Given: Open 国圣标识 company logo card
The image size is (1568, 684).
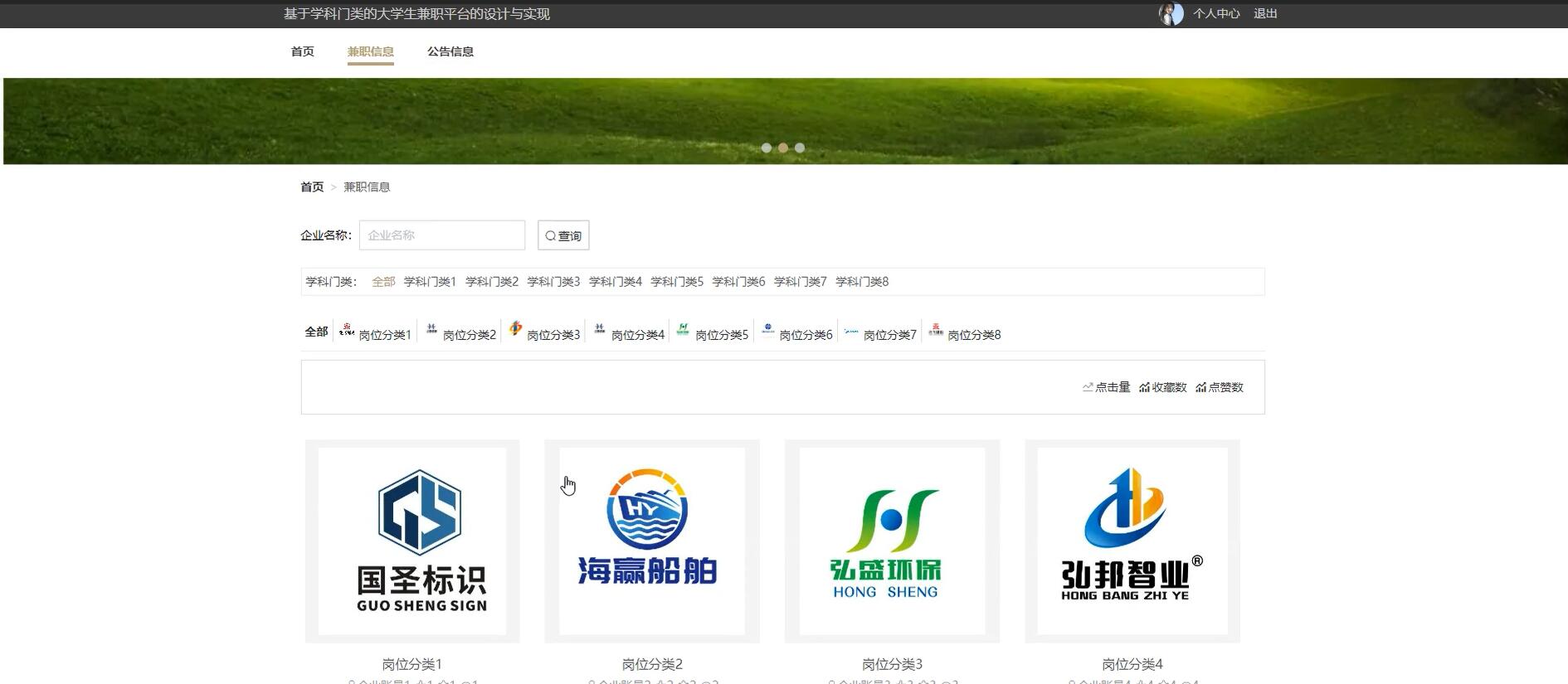Looking at the screenshot, I should pyautogui.click(x=412, y=541).
